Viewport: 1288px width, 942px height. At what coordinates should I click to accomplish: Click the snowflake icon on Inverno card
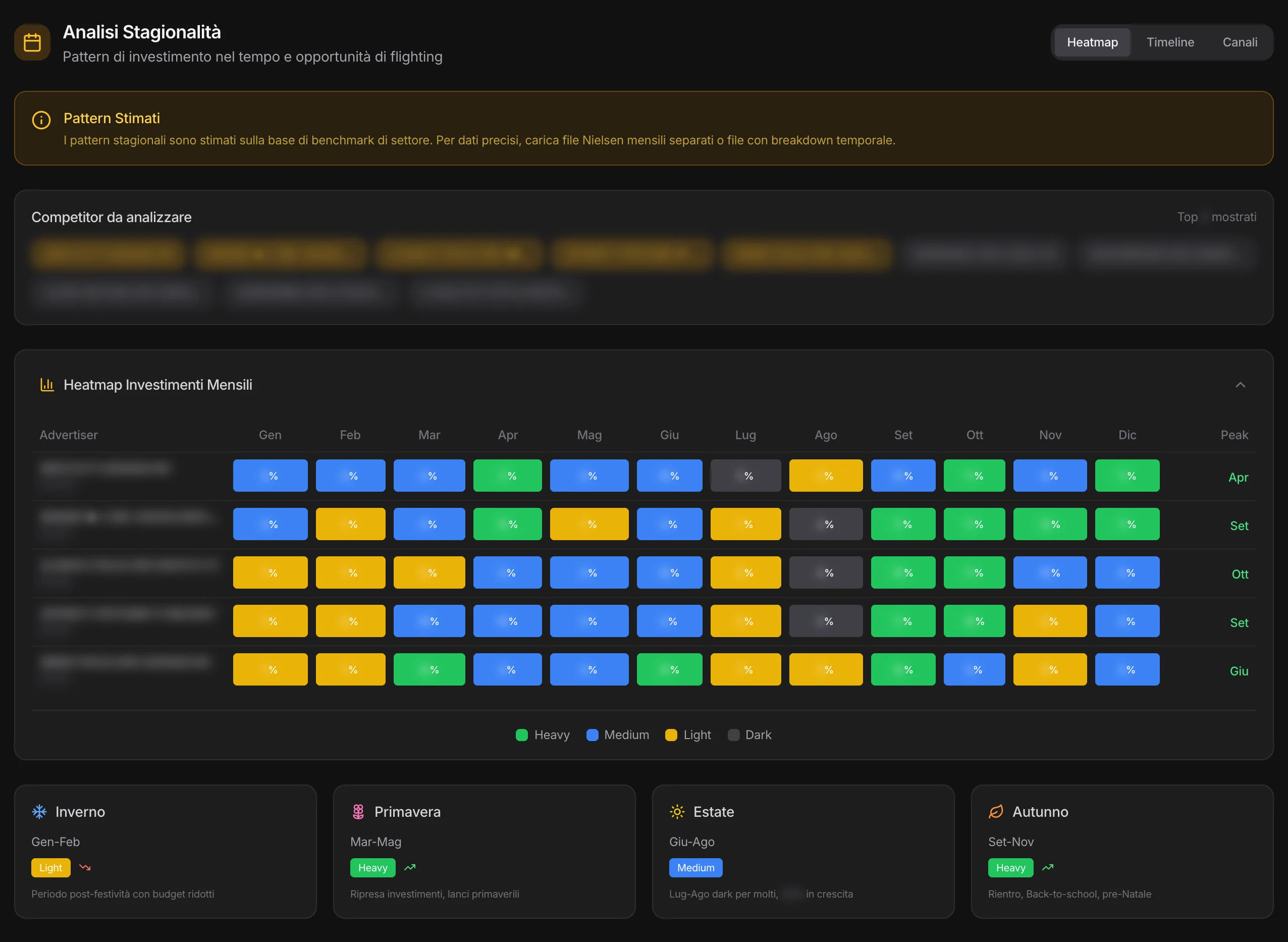(x=39, y=811)
